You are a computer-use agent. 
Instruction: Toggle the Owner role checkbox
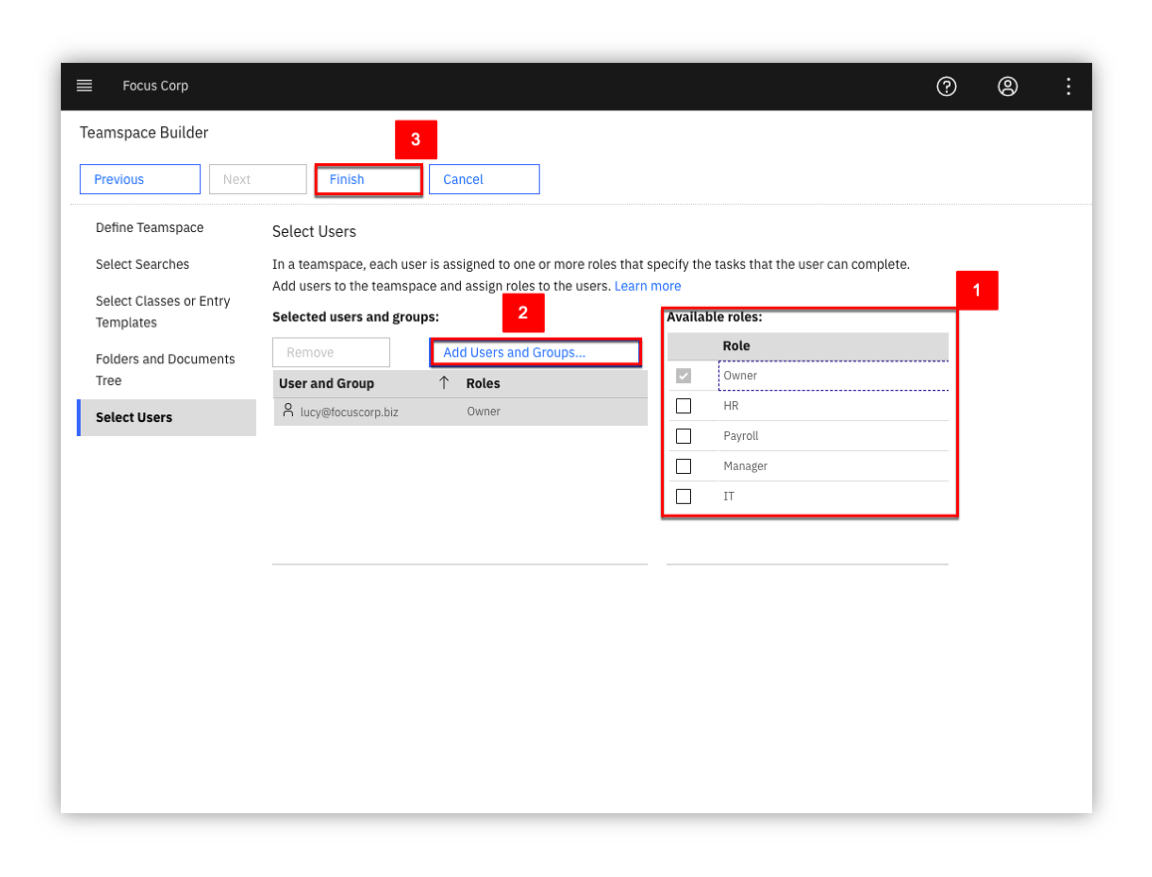coord(683,375)
